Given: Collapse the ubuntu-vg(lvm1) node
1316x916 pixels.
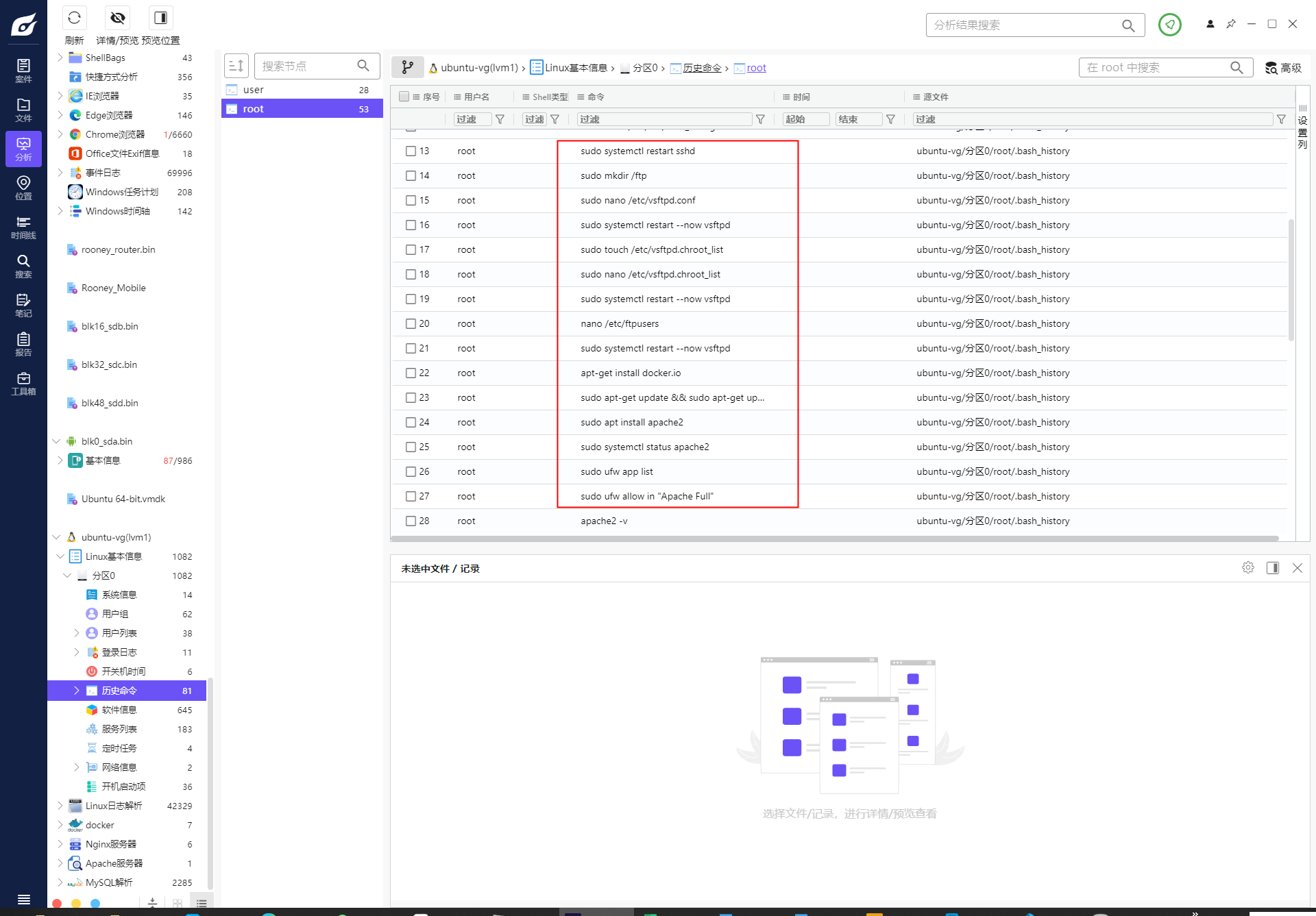Looking at the screenshot, I should (56, 537).
